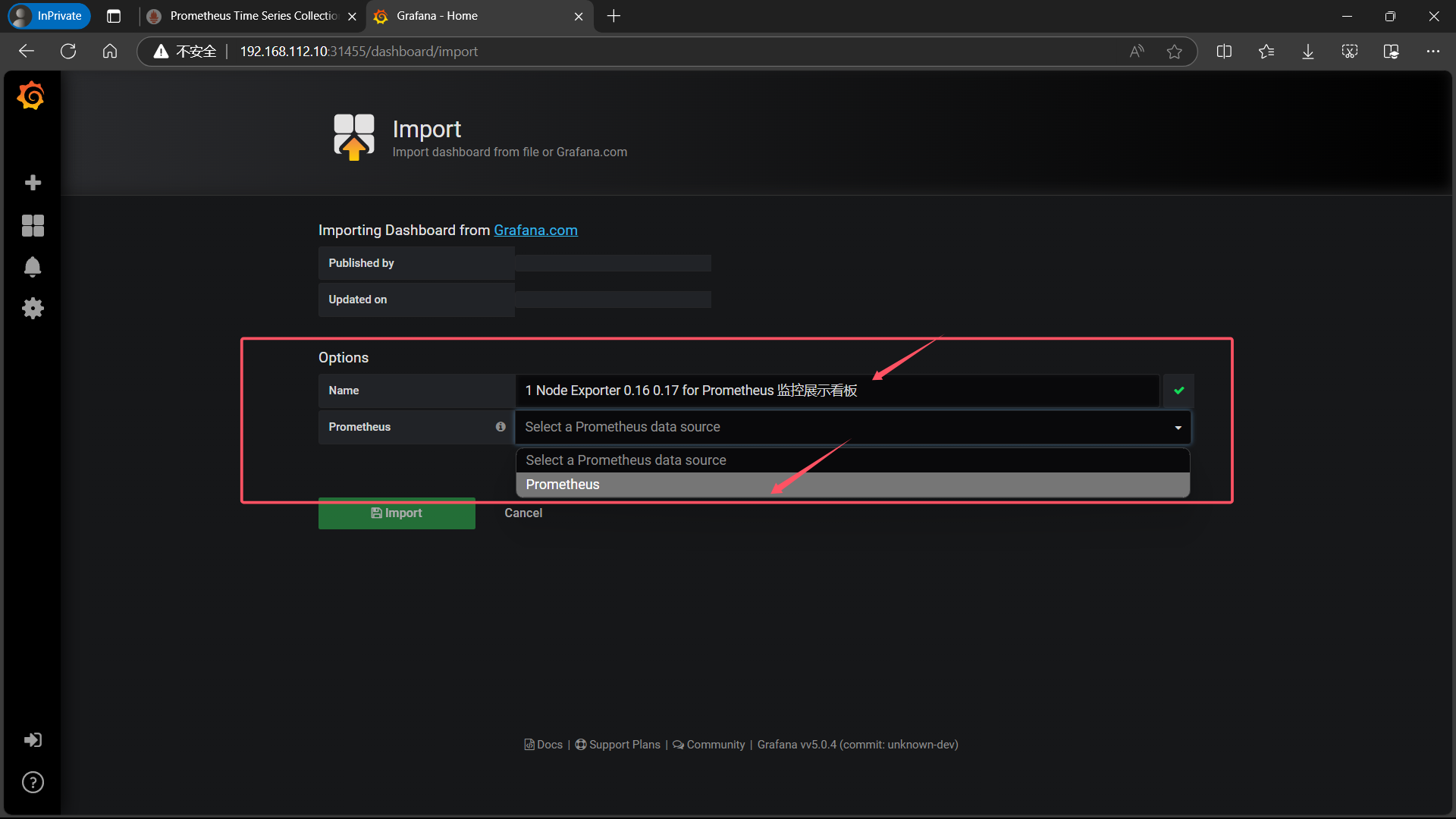Image resolution: width=1456 pixels, height=819 pixels.
Task: Open the Help question mark icon
Action: (33, 782)
